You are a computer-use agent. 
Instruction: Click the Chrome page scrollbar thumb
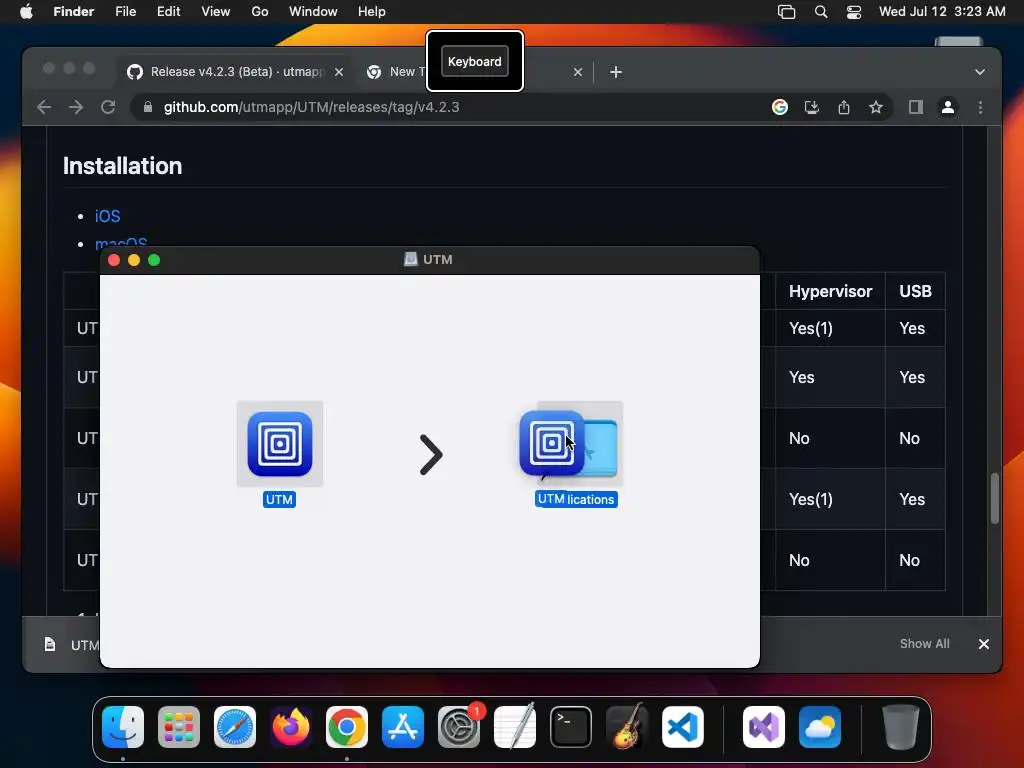[x=995, y=498]
